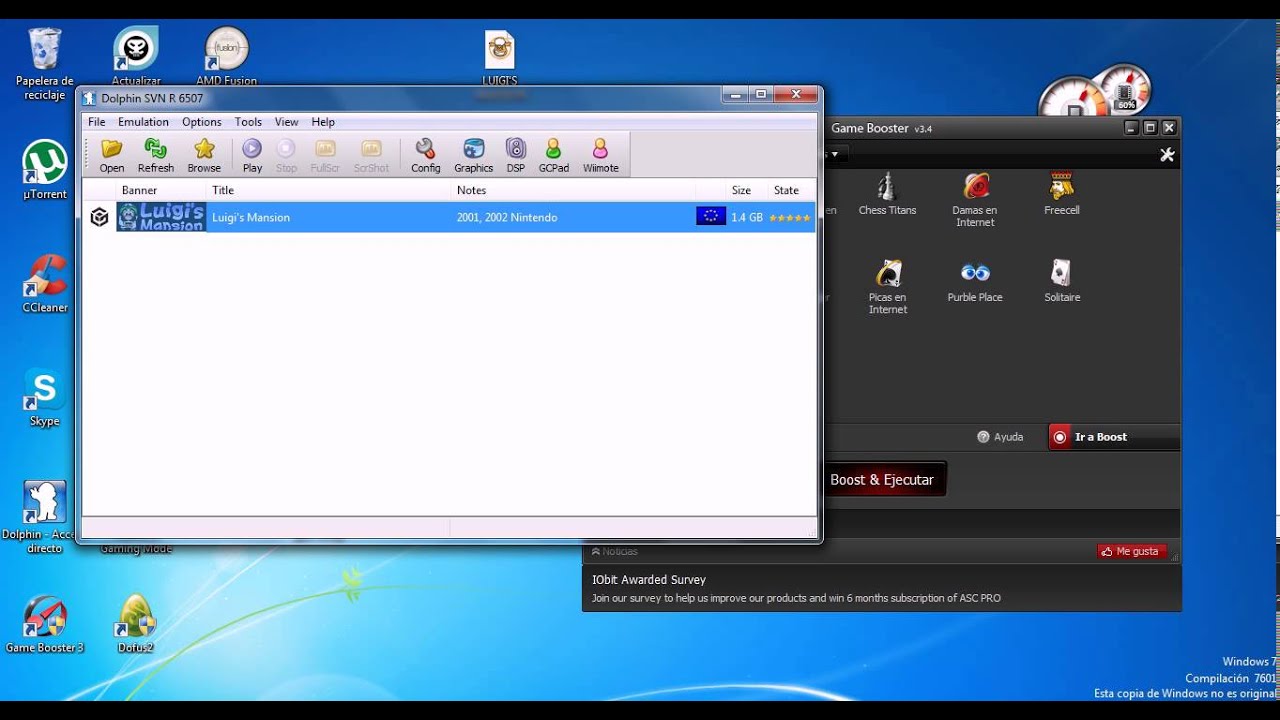Select Actualizar desktop shortcut
This screenshot has width=1280, height=720.
(x=136, y=56)
